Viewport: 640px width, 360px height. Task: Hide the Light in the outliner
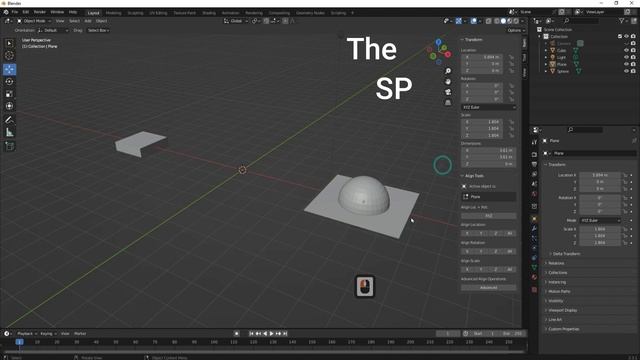(626, 57)
